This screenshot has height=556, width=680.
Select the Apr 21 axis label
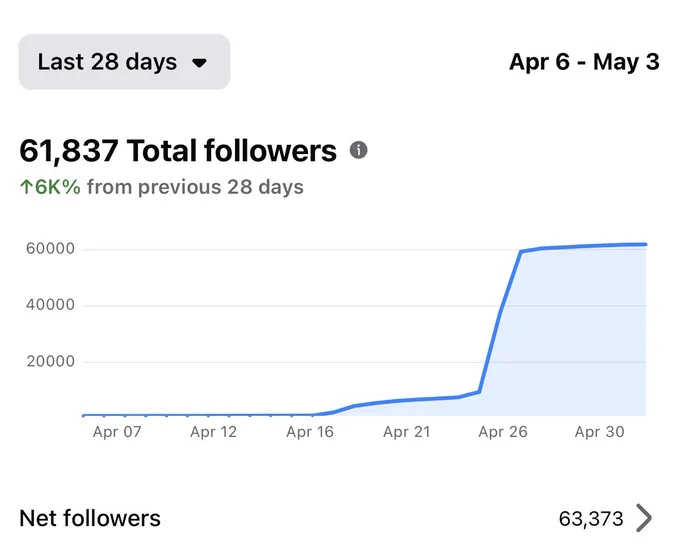point(407,432)
